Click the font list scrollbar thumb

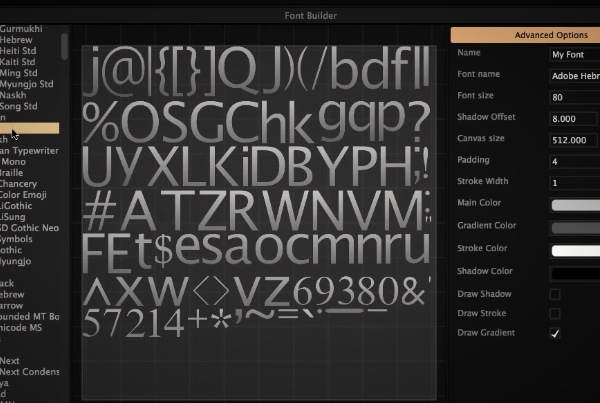coord(64,46)
